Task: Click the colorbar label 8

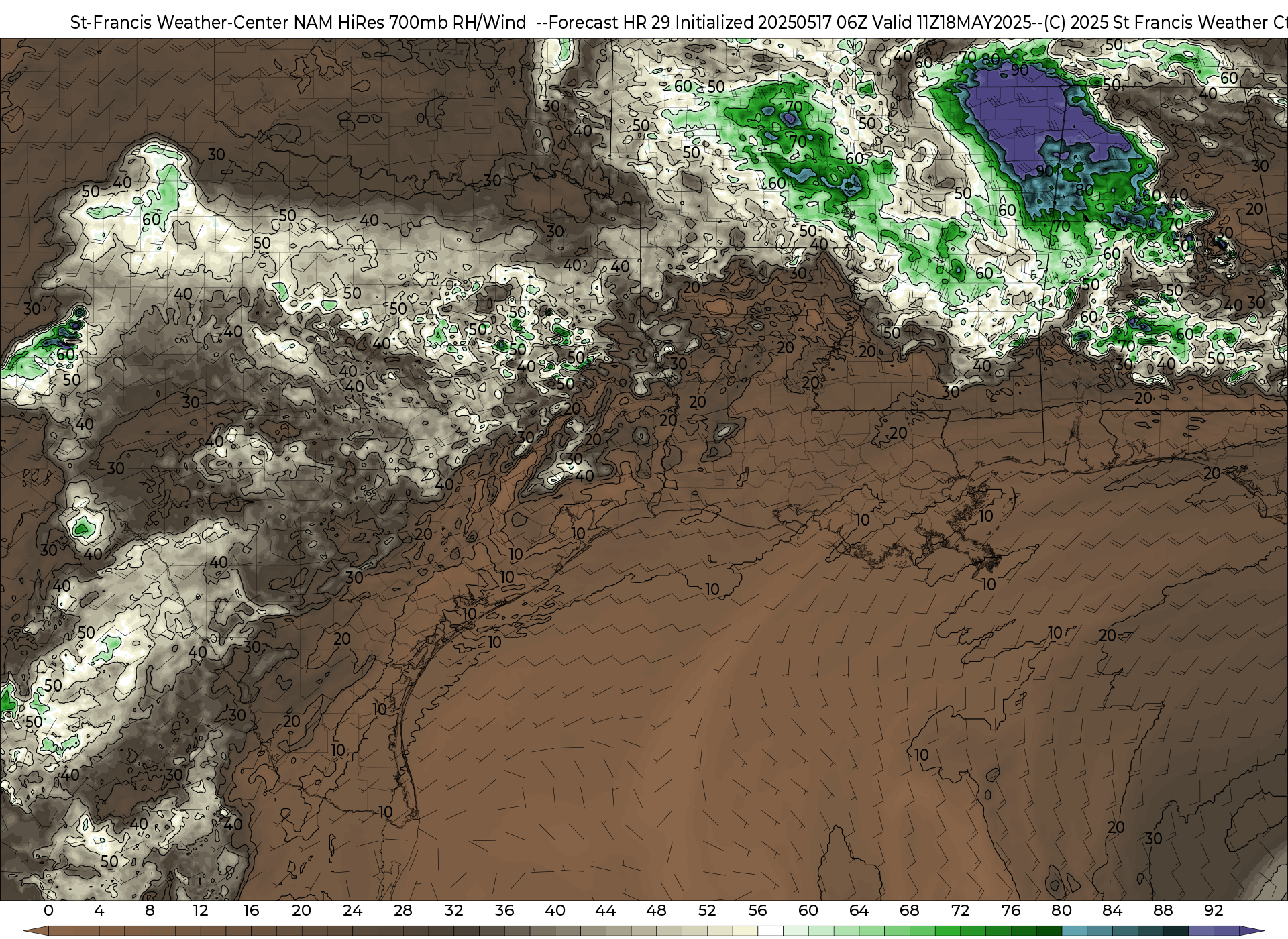Action: pos(150,911)
